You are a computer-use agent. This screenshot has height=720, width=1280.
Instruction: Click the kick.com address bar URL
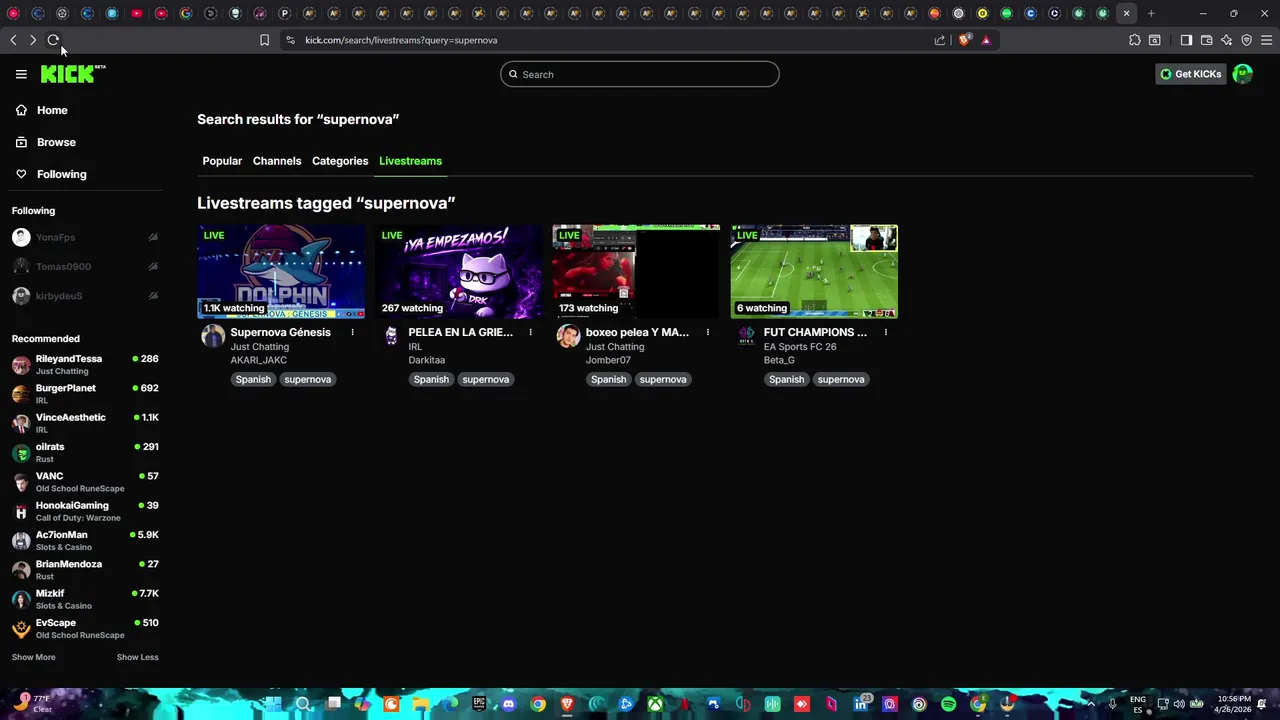[x=401, y=40]
